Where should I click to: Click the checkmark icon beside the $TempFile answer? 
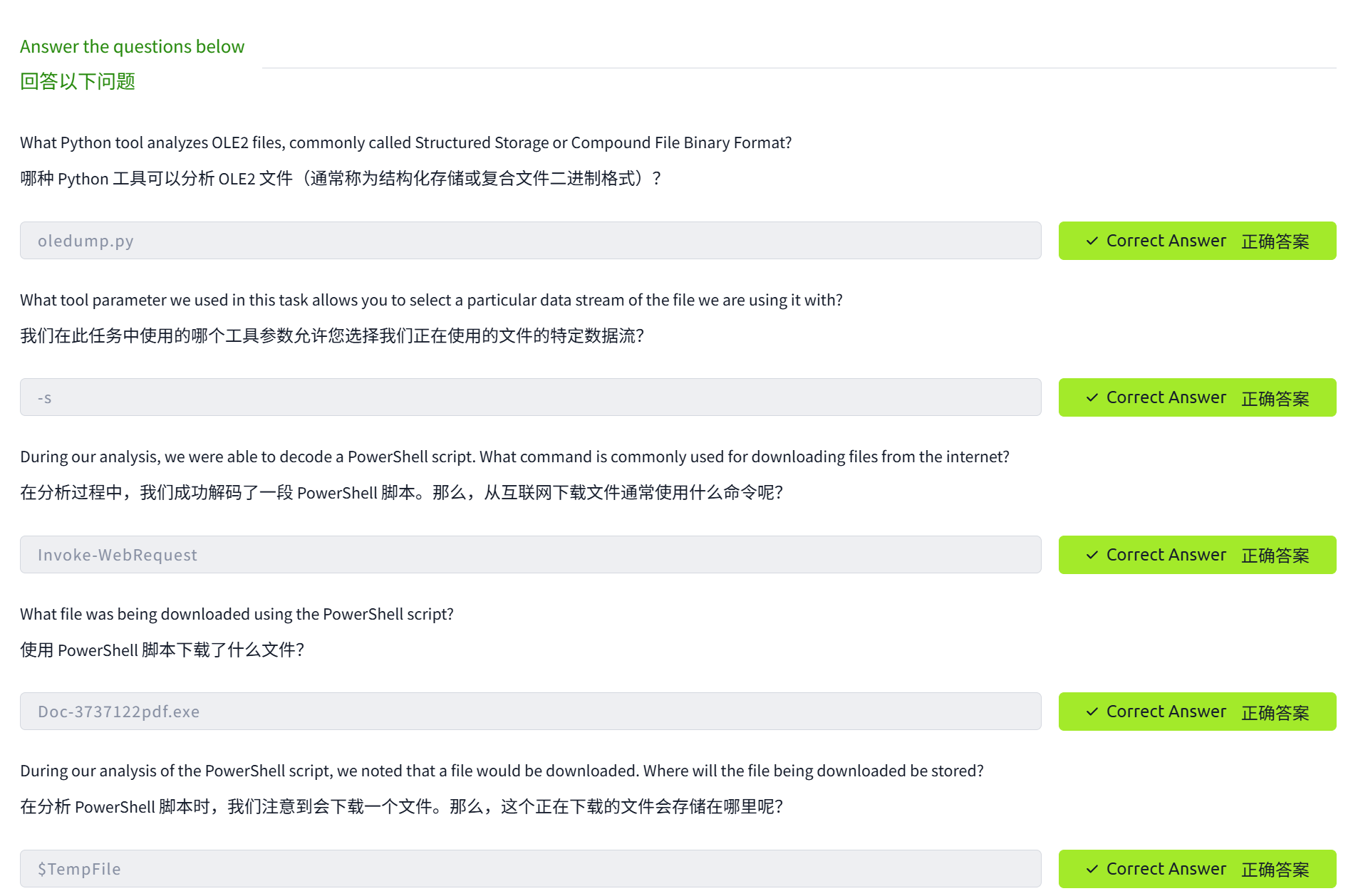coord(1092,870)
